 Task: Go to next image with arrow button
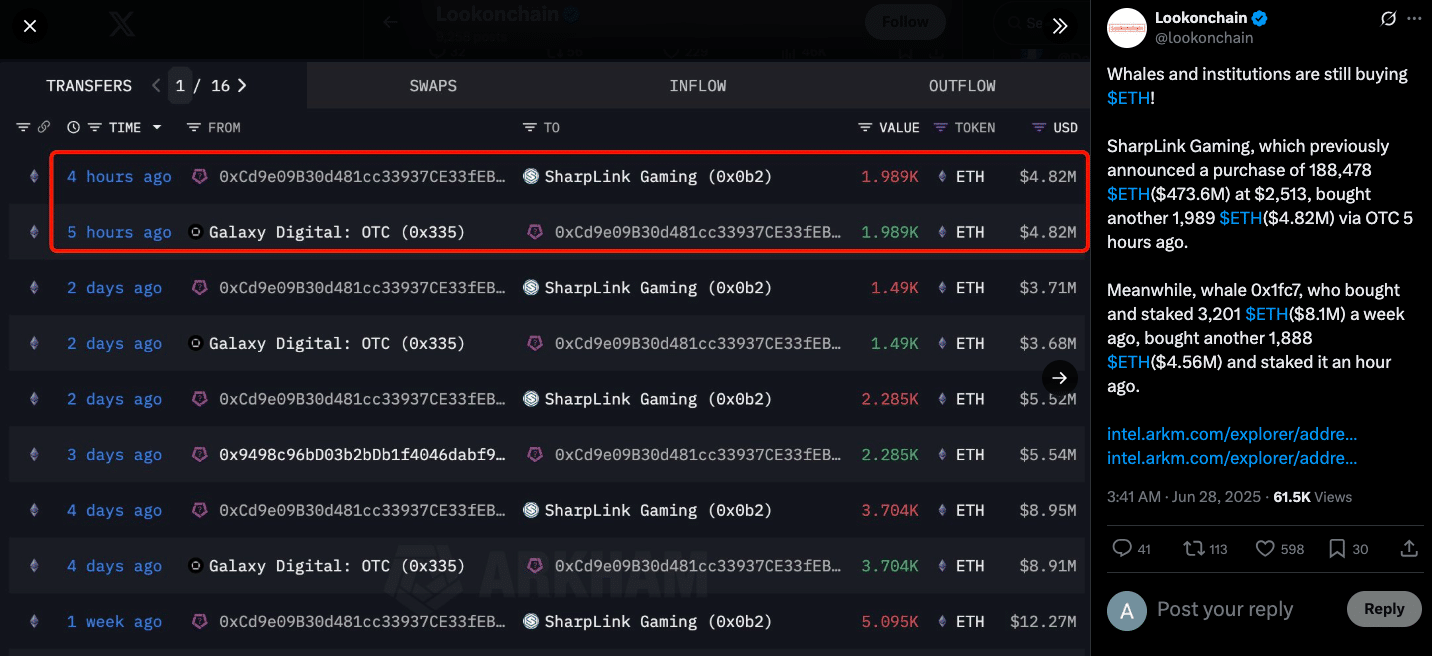point(1060,377)
